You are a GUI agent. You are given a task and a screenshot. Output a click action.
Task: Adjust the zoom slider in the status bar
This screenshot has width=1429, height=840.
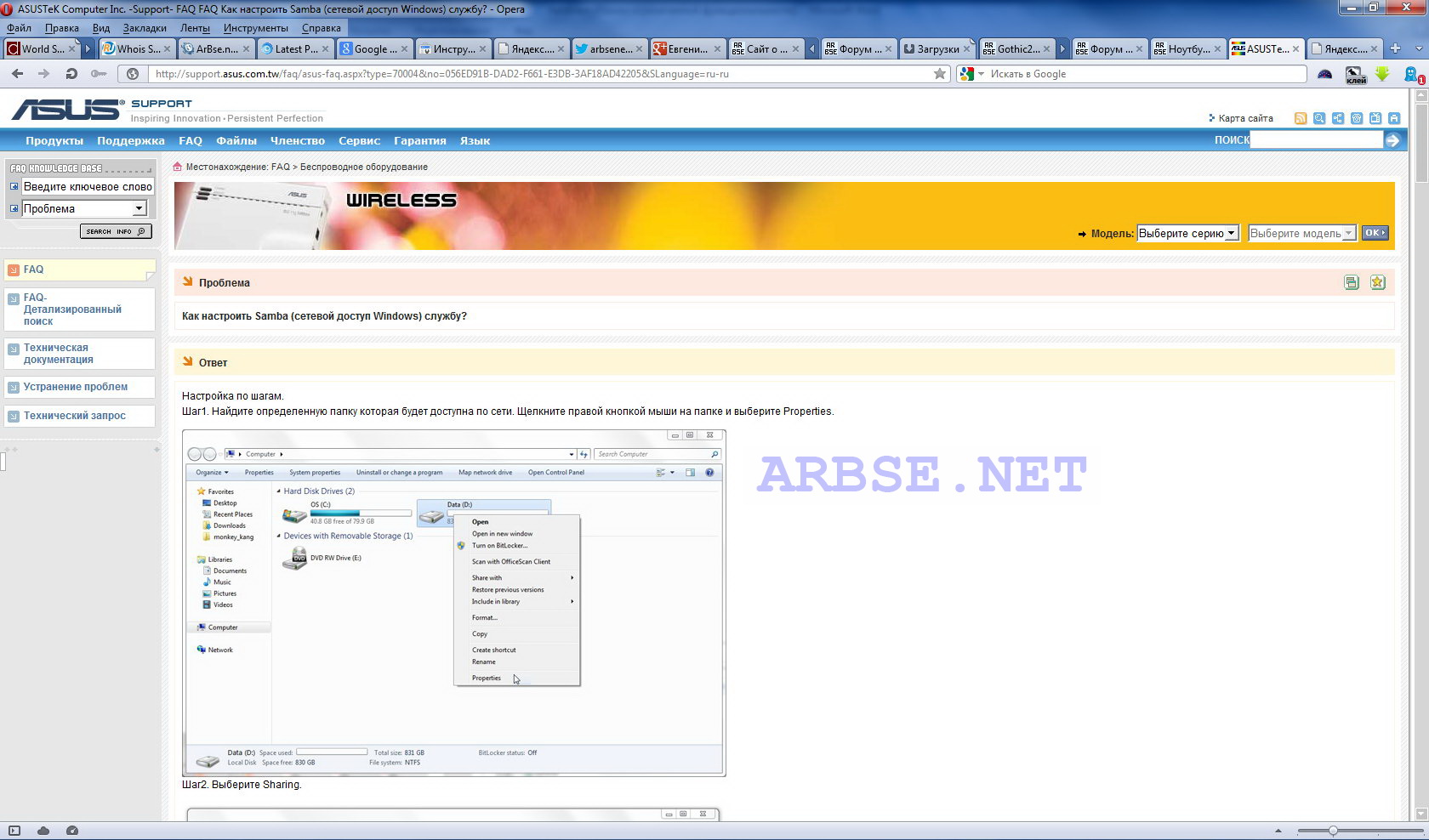point(1334,831)
